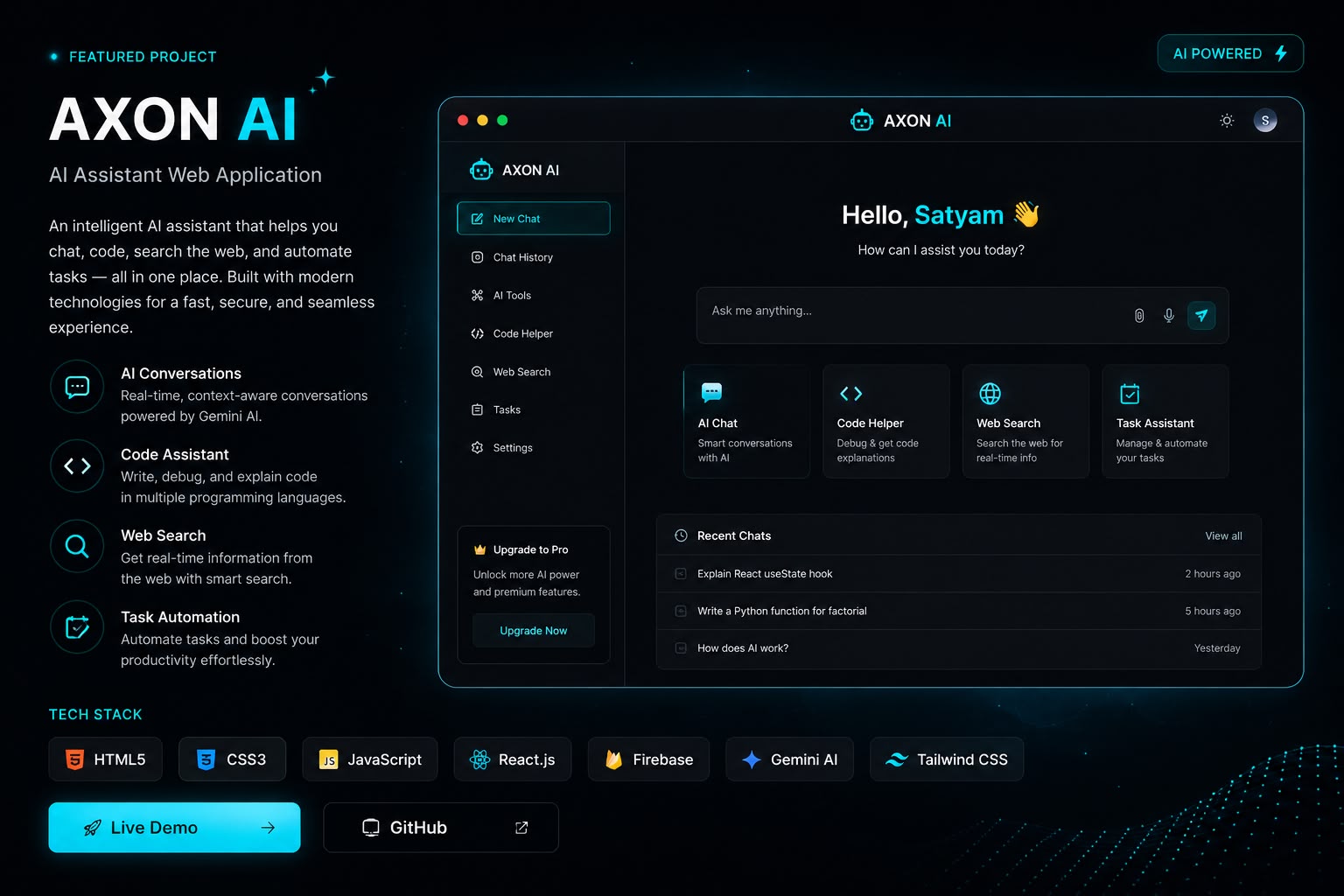Click the microphone voice input icon
The height and width of the screenshot is (896, 1344).
pos(1169,316)
